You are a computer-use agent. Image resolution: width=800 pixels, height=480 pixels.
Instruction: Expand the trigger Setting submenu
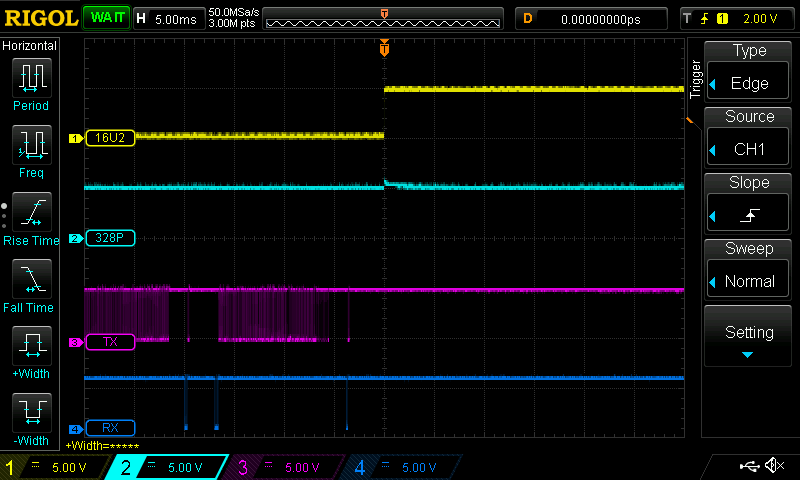click(x=748, y=336)
